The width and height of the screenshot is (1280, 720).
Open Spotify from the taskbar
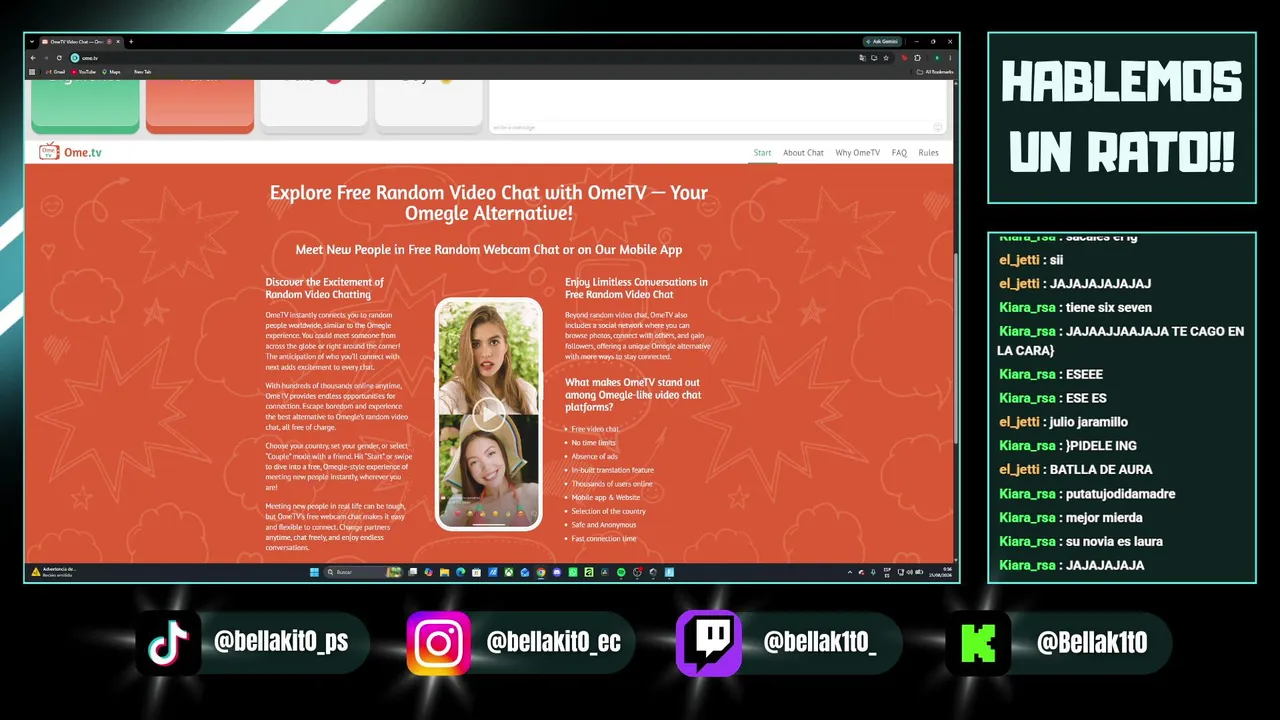pyautogui.click(x=621, y=572)
